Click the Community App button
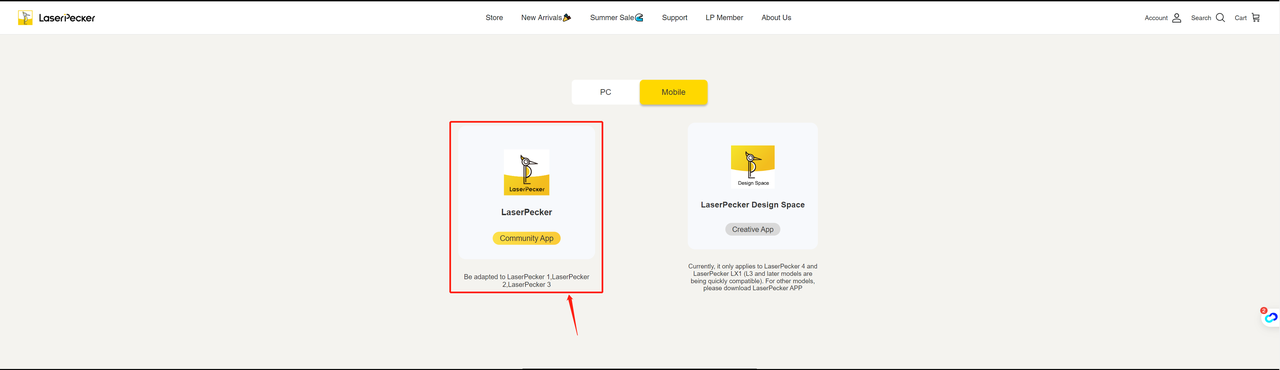This screenshot has height=370, width=1280. pyautogui.click(x=527, y=238)
